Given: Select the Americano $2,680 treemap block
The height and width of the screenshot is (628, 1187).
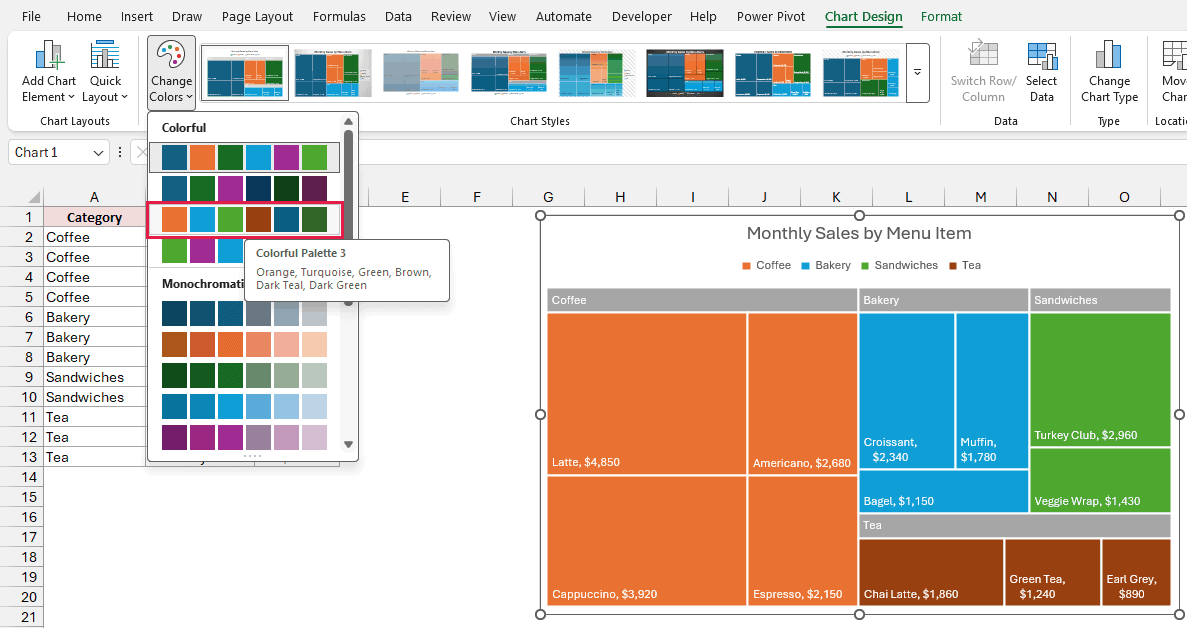Looking at the screenshot, I should [x=802, y=393].
